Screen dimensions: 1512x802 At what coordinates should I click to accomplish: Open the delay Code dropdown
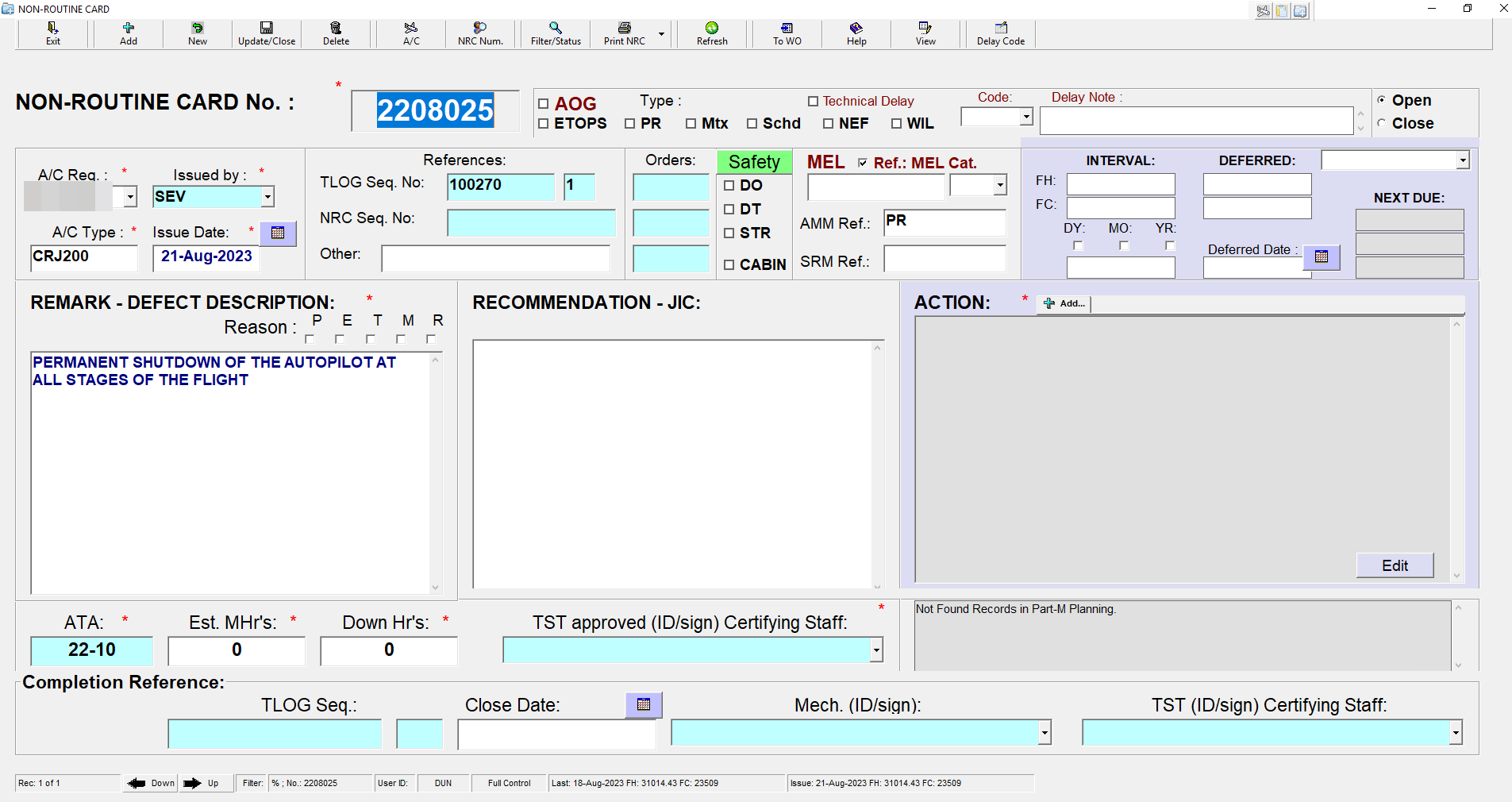(x=1026, y=117)
